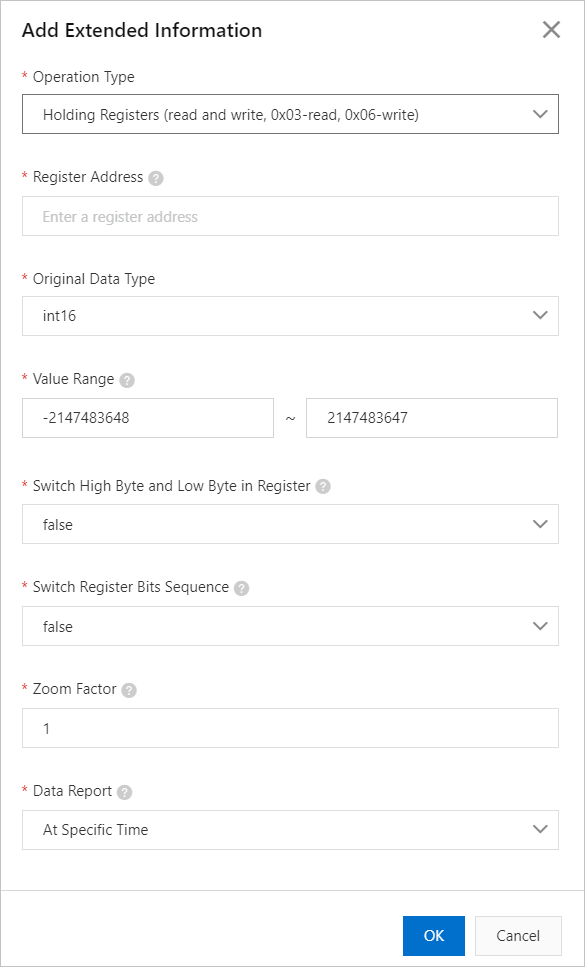585x967 pixels.
Task: Click the Operation Type dropdown chevron
Action: click(540, 113)
